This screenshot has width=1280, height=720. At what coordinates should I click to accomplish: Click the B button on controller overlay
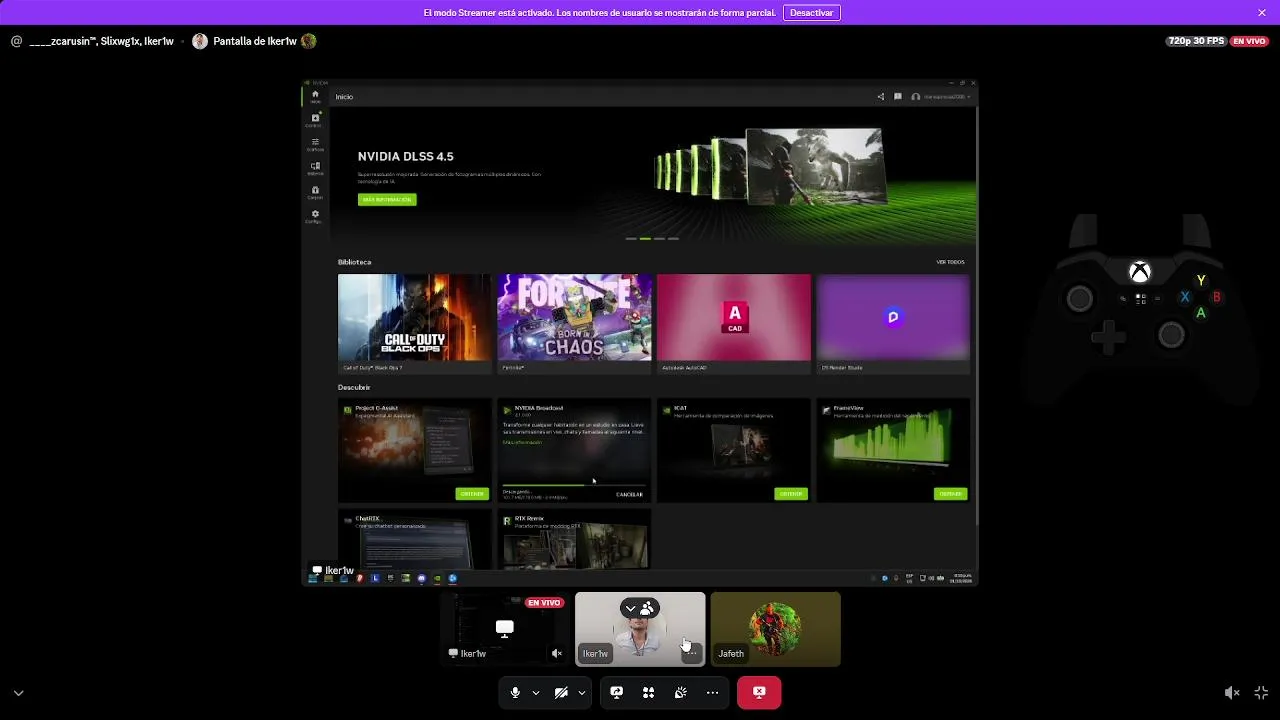[x=1217, y=297]
